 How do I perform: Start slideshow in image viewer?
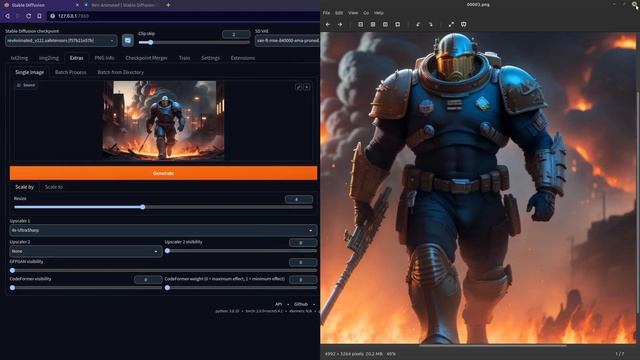[x=464, y=24]
